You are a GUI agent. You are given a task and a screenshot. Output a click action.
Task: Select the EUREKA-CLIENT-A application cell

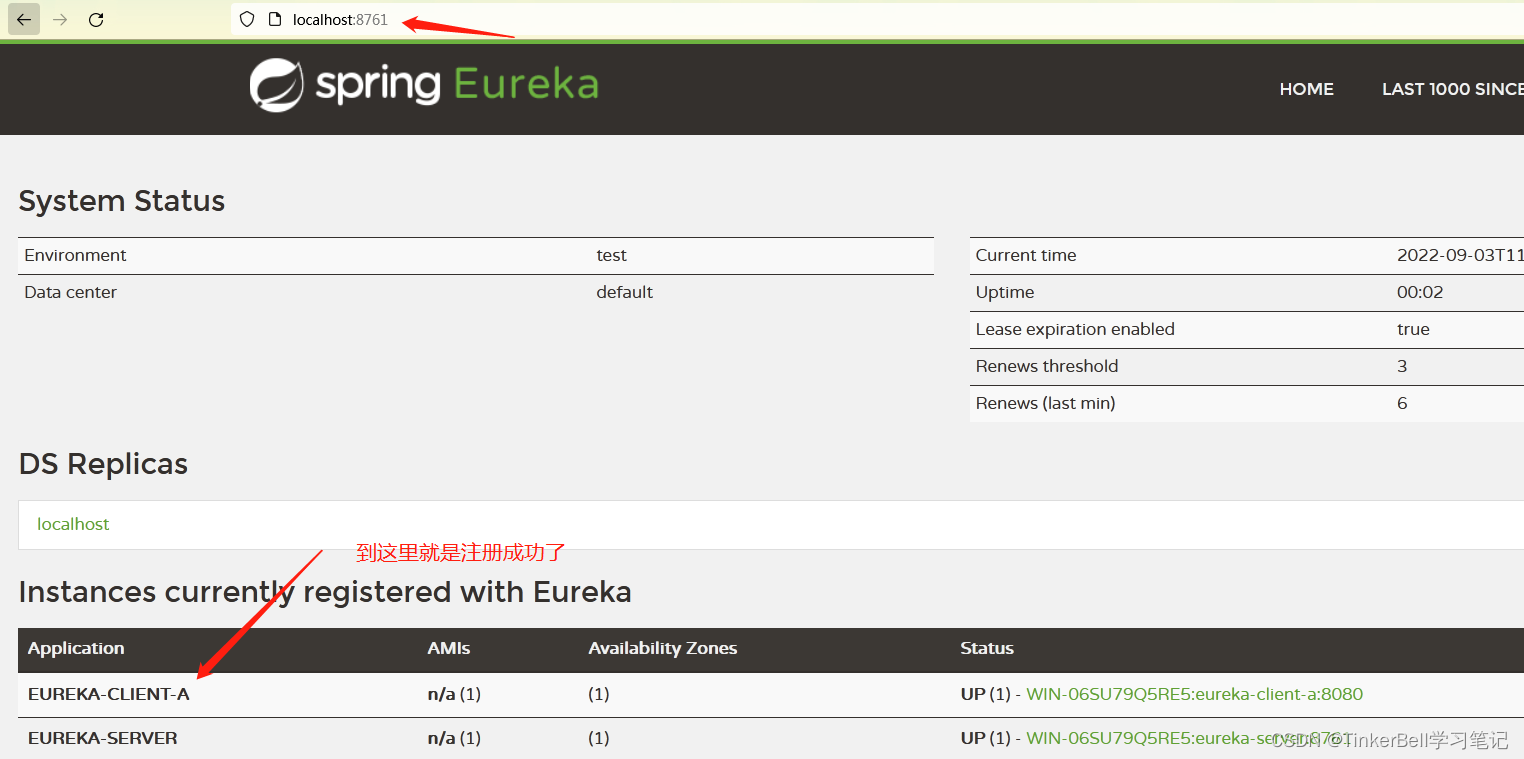108,694
